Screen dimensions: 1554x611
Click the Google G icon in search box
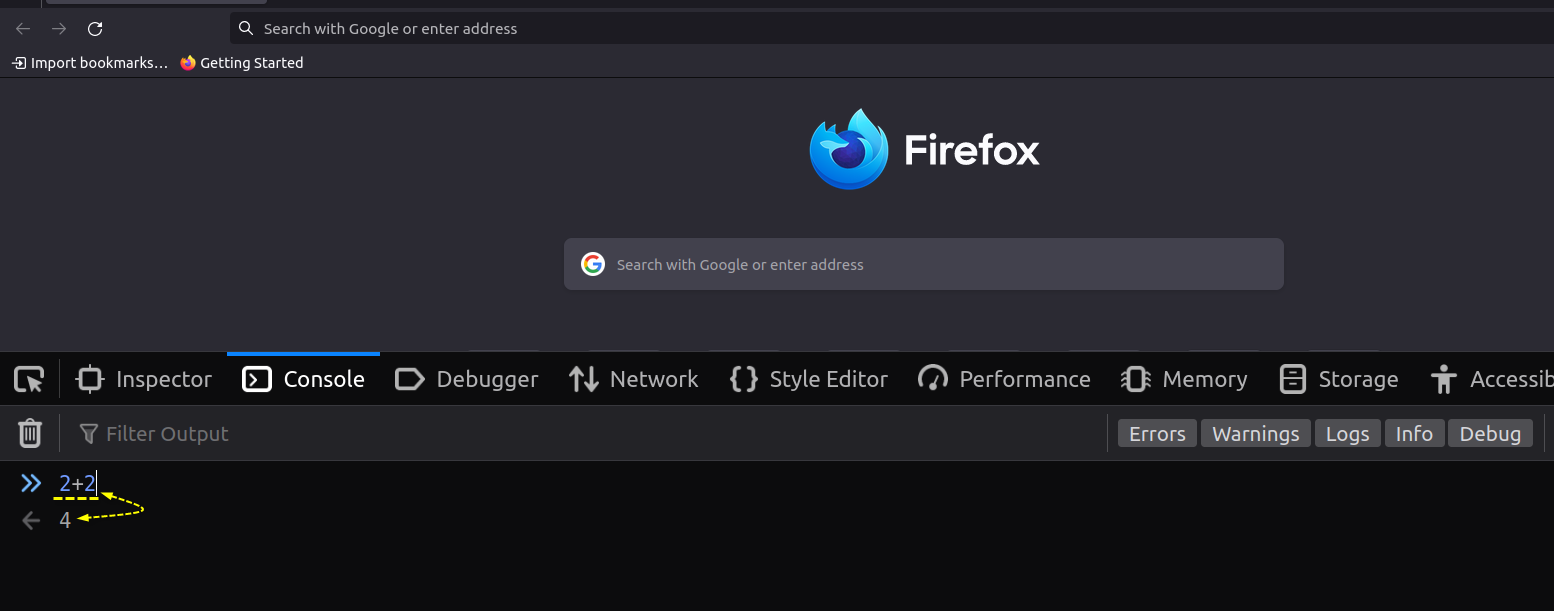(593, 264)
